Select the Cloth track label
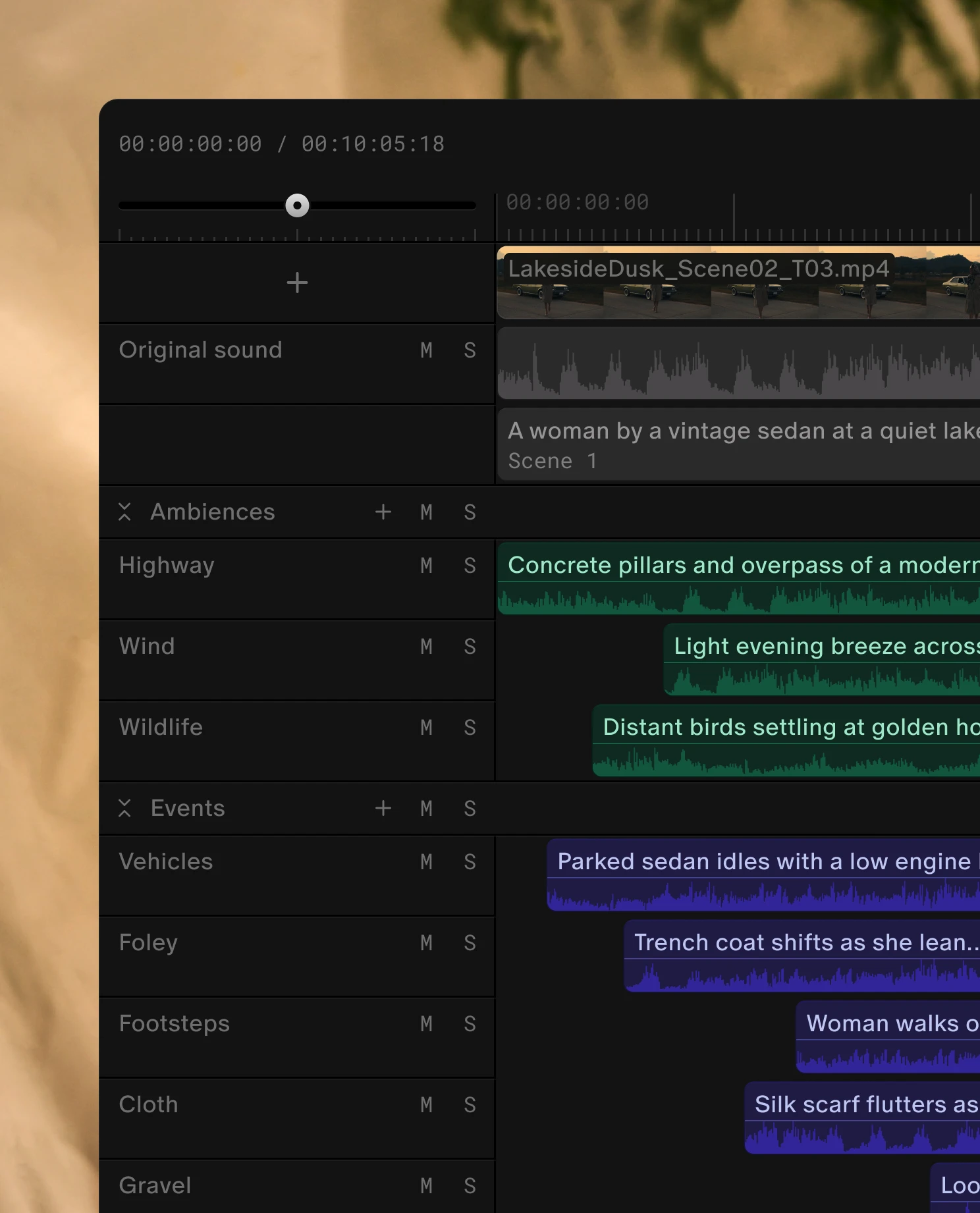Image resolution: width=980 pixels, height=1213 pixels. (149, 1104)
